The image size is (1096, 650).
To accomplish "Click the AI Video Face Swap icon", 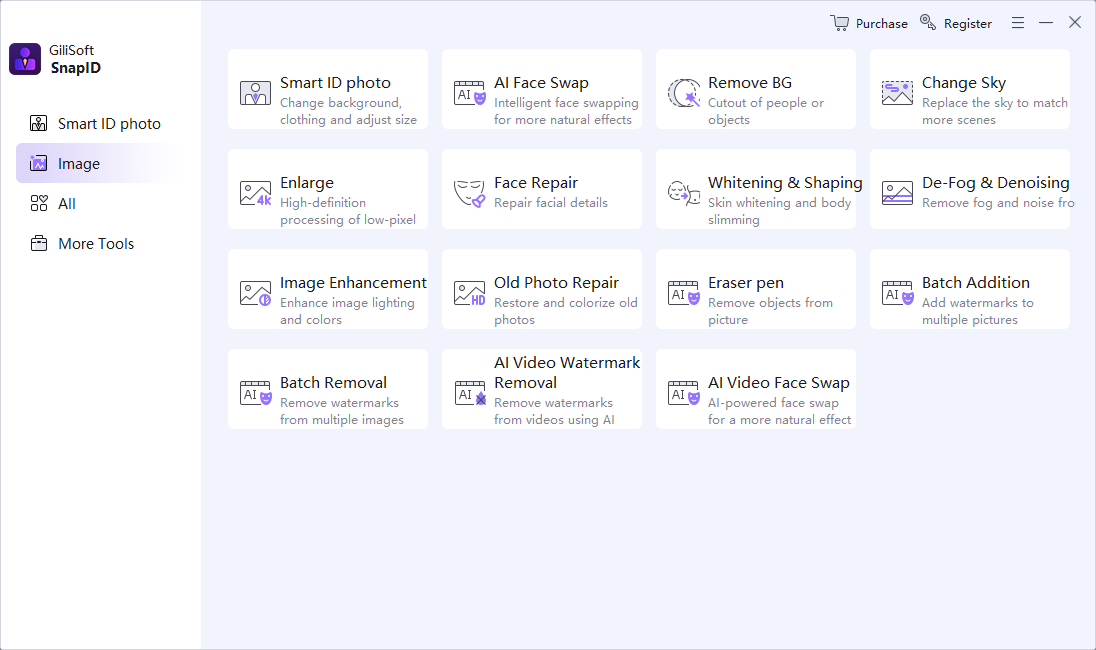I will coord(684,393).
